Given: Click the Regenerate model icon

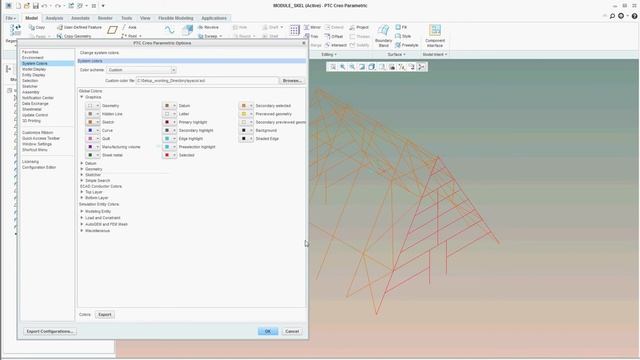Looking at the screenshot, I should click(x=15, y=30).
